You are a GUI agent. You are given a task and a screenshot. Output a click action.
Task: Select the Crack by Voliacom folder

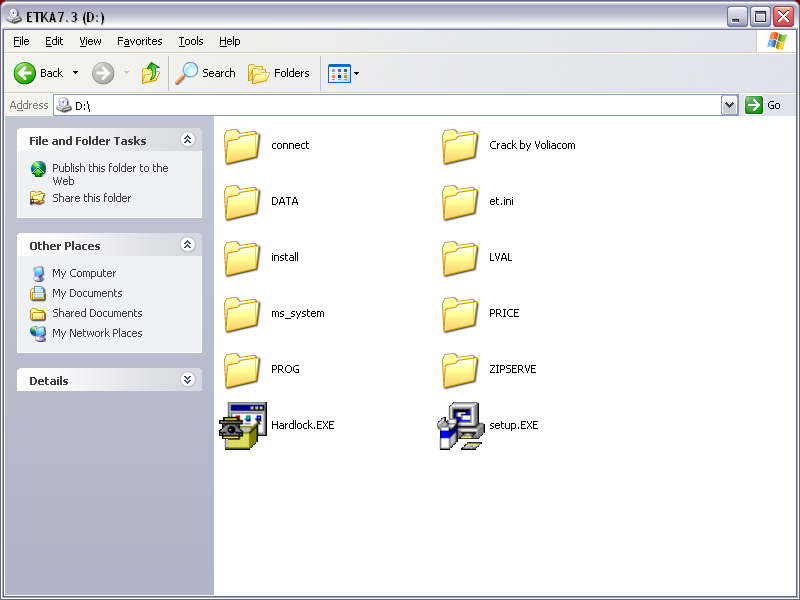460,146
